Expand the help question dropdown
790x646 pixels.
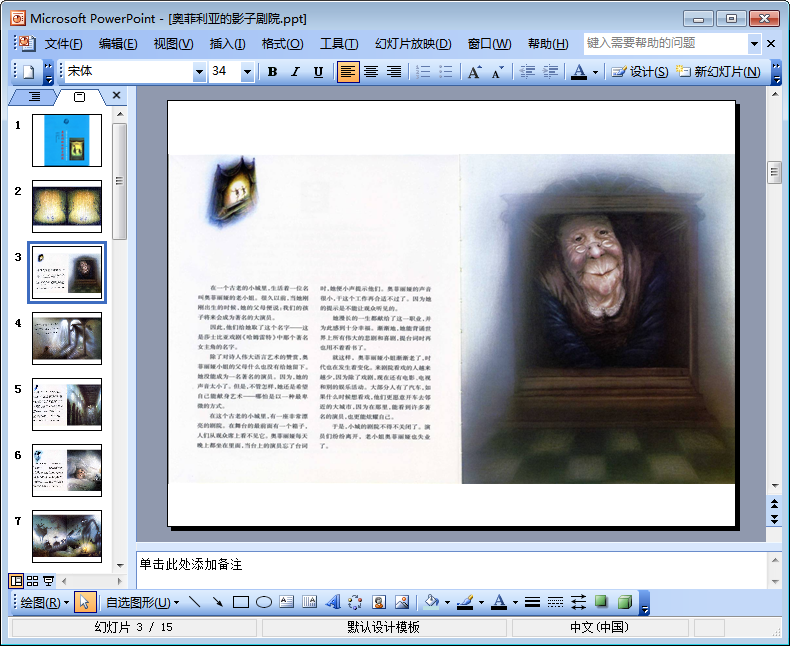pyautogui.click(x=754, y=44)
